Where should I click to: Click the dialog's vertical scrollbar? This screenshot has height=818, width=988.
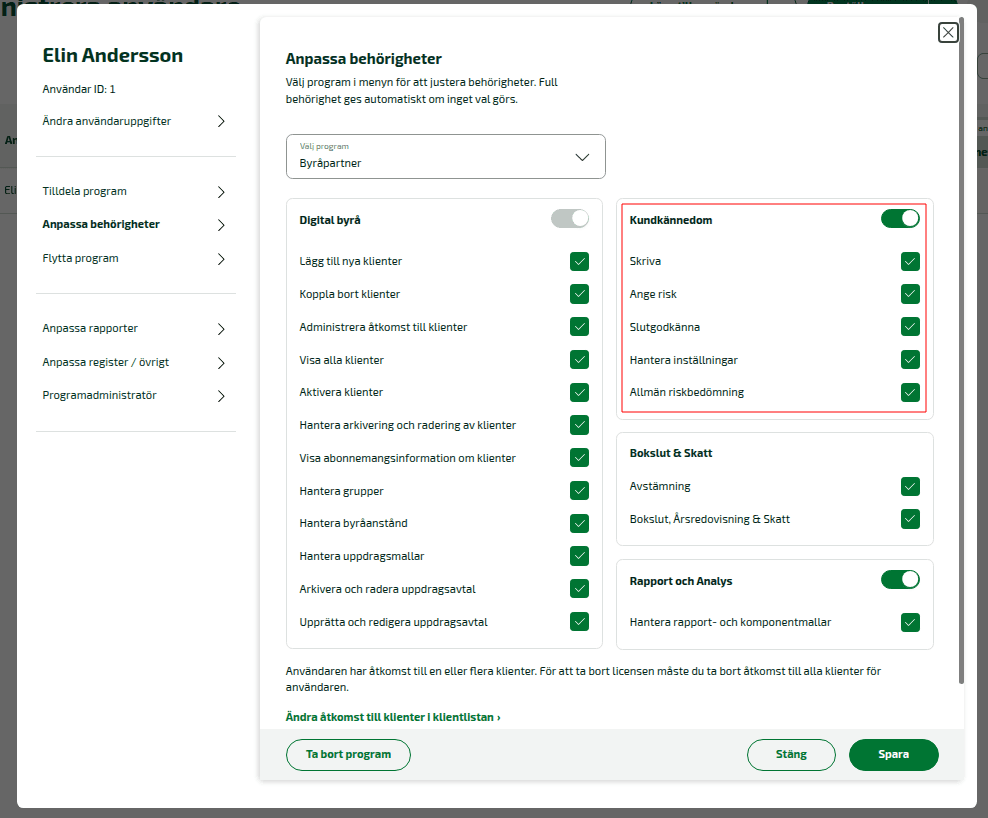coord(961,350)
